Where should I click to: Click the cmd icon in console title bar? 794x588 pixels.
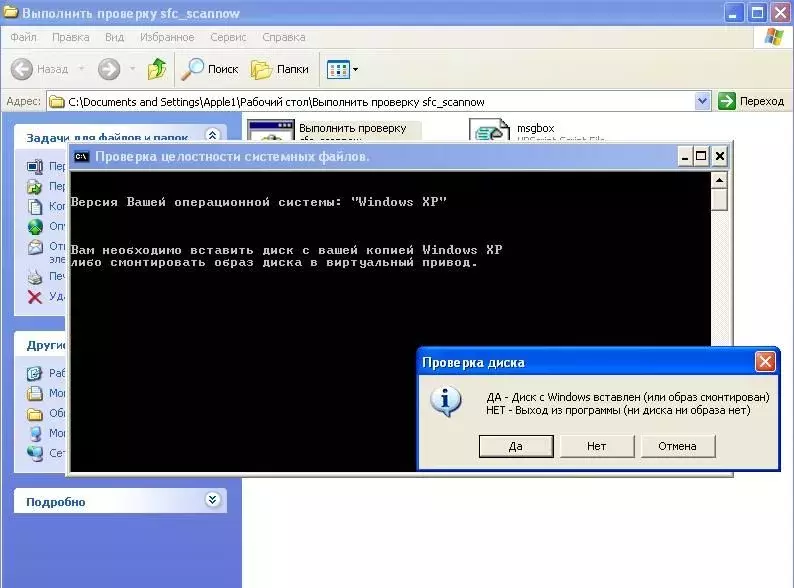81,156
